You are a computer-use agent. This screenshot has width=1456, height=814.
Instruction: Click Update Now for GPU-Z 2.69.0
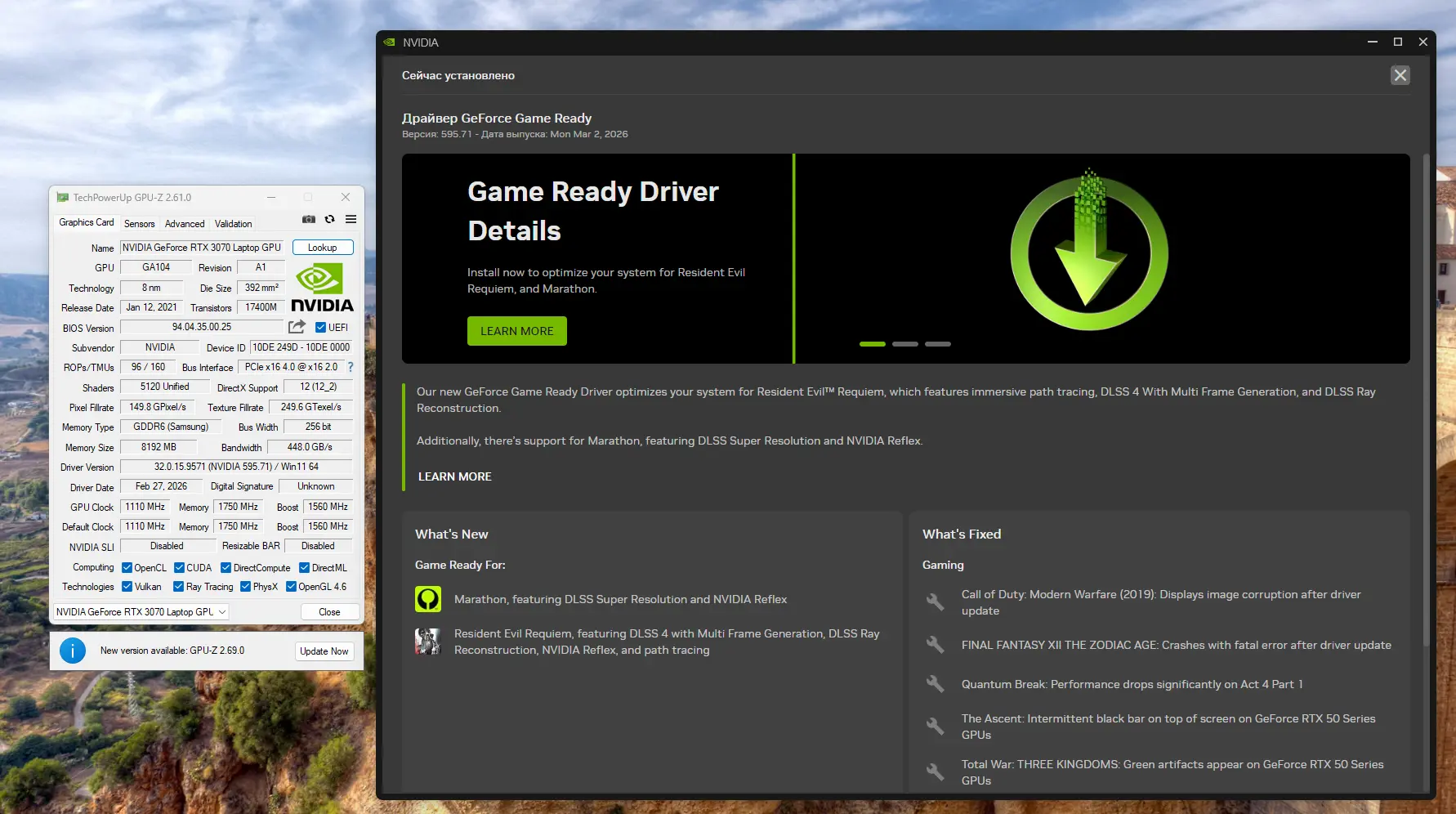pyautogui.click(x=324, y=651)
